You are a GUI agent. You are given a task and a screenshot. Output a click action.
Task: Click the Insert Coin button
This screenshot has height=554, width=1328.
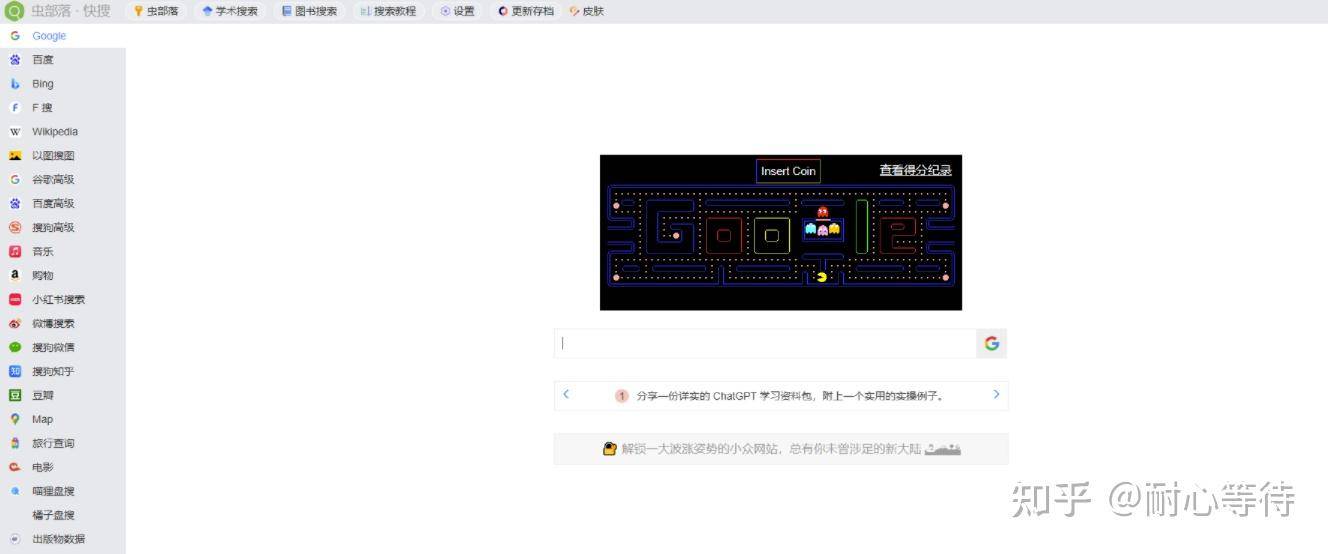(x=788, y=171)
